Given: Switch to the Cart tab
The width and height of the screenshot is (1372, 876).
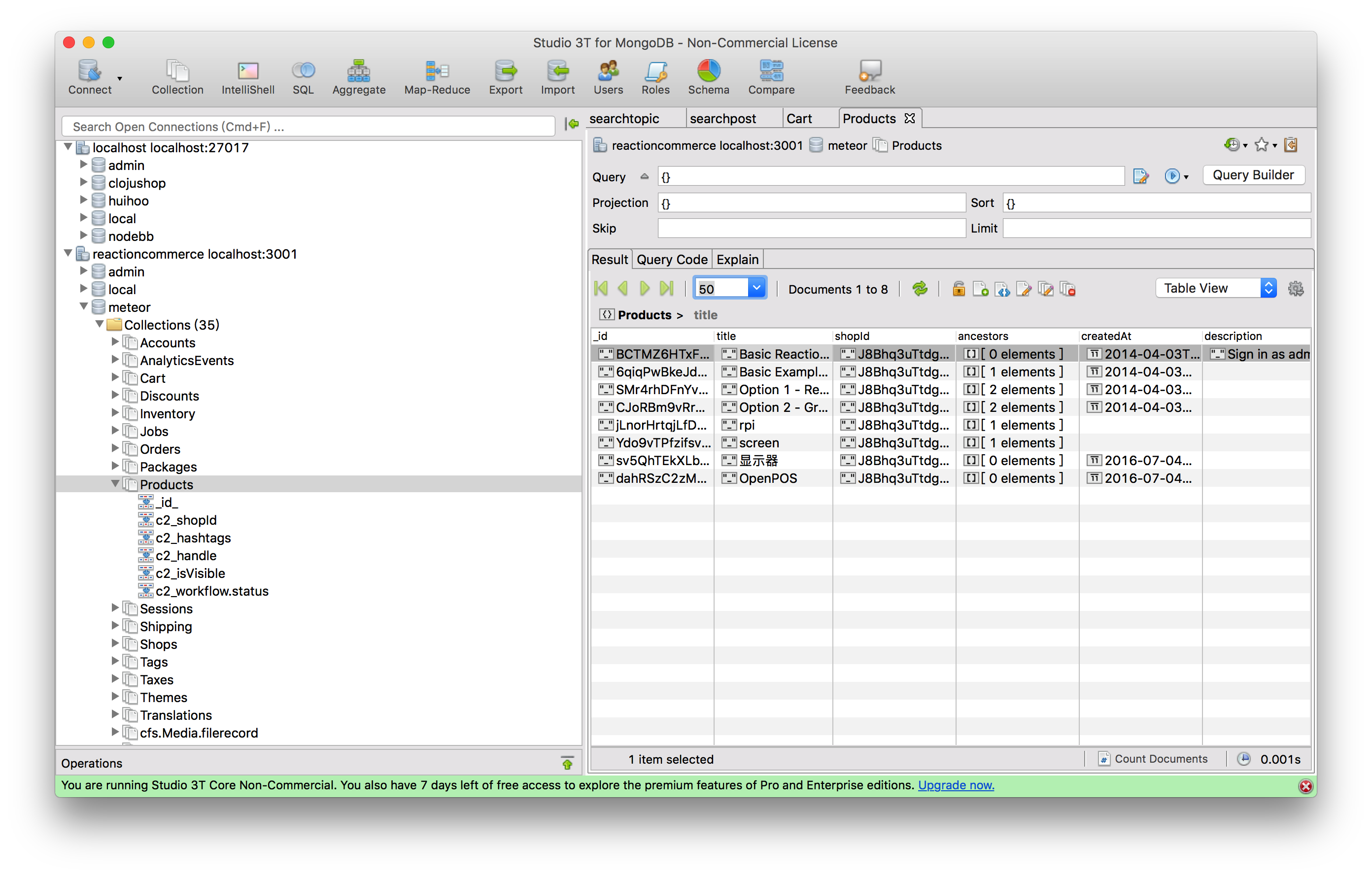Looking at the screenshot, I should point(799,118).
